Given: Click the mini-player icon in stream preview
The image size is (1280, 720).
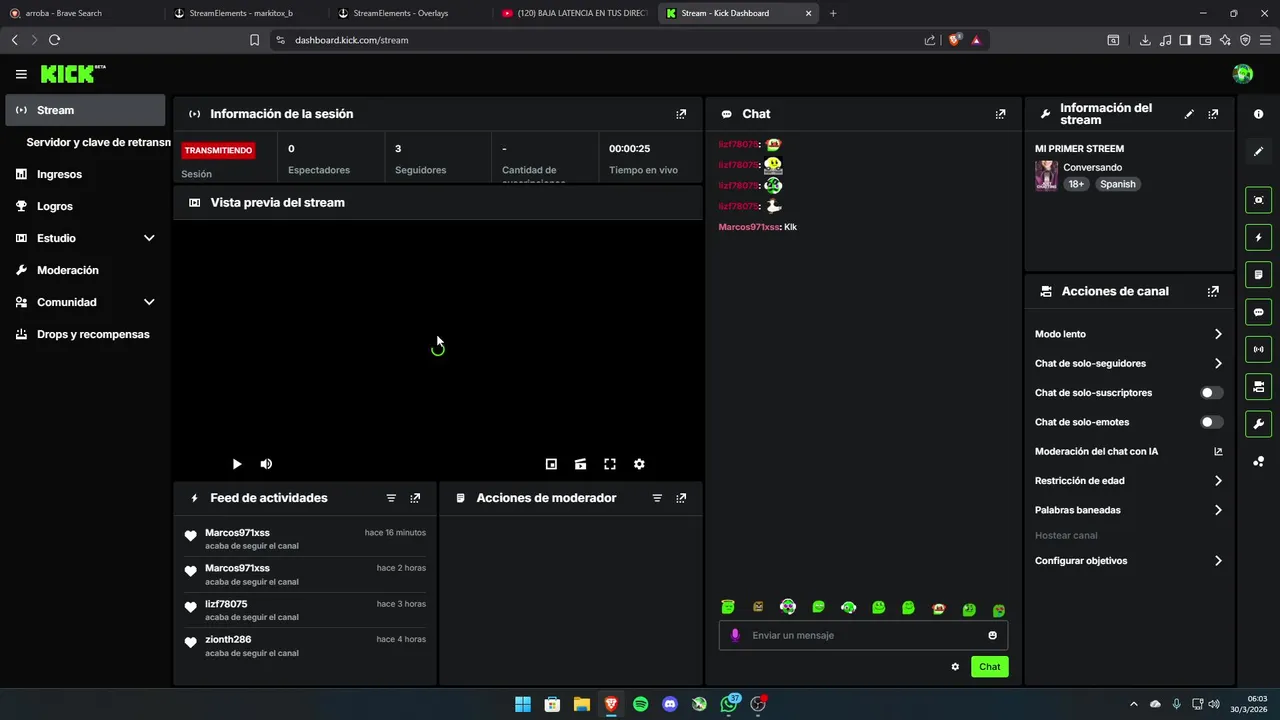Looking at the screenshot, I should [551, 464].
